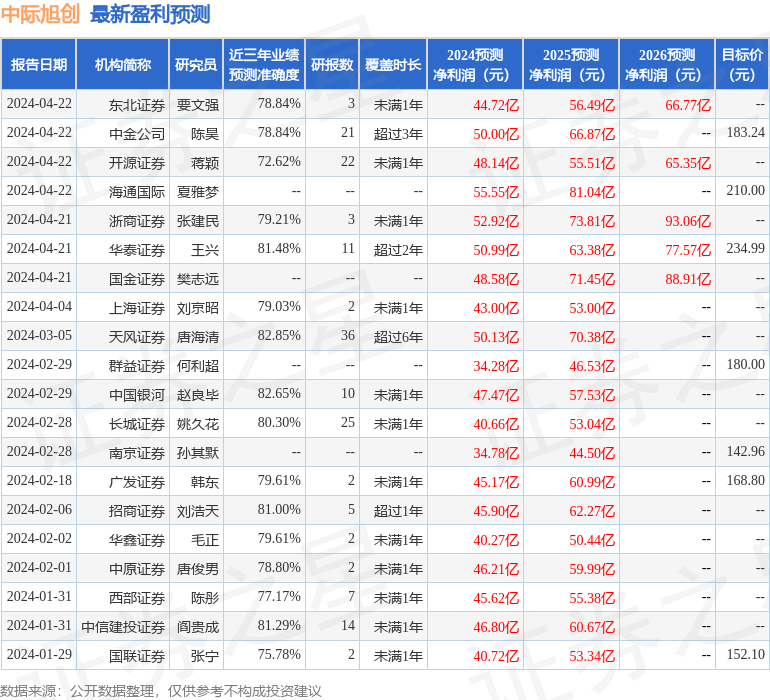Click the 168.80 target price
The image size is (770, 700).
tap(745, 480)
